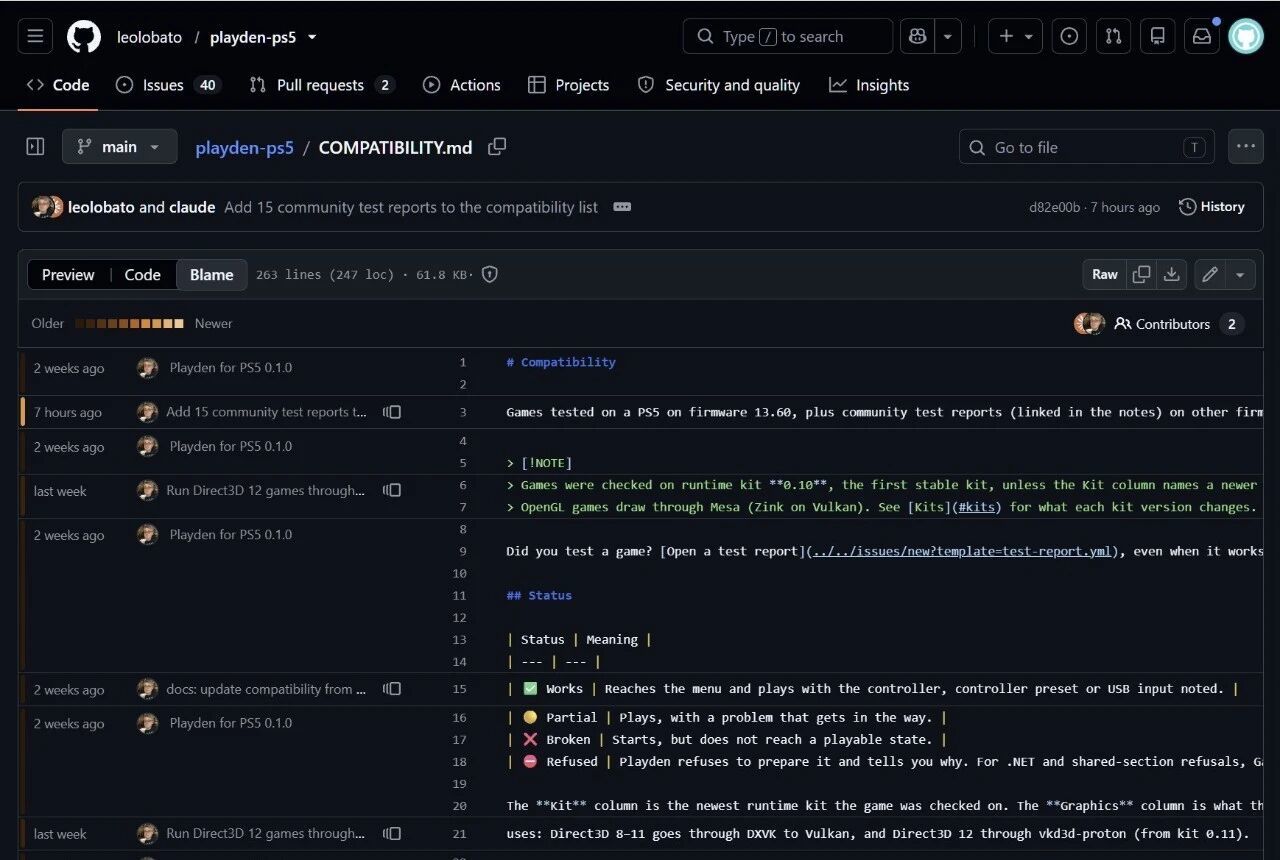
Task: Open the create new plus dropdown
Action: tap(1016, 37)
